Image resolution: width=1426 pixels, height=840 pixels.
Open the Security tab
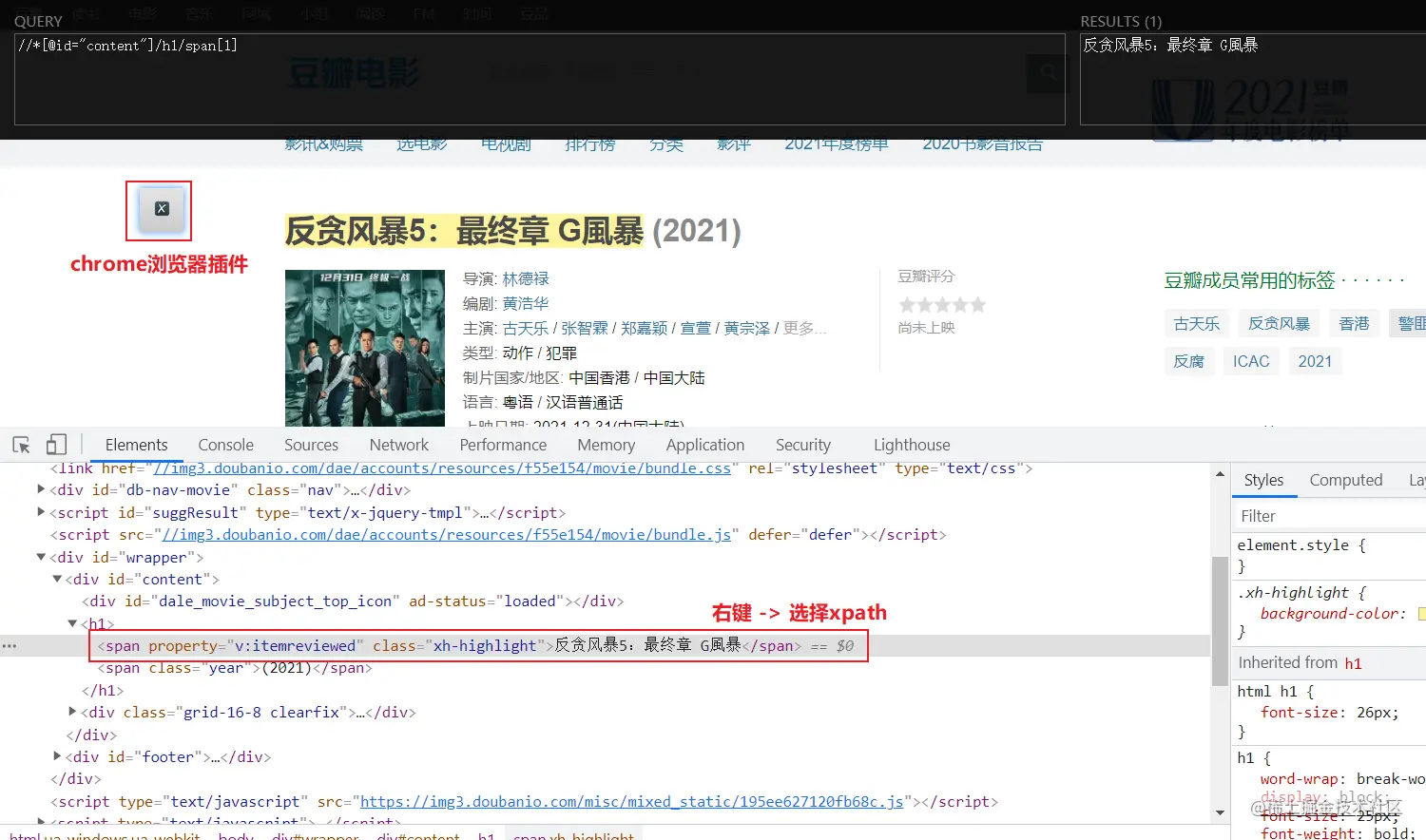802,445
